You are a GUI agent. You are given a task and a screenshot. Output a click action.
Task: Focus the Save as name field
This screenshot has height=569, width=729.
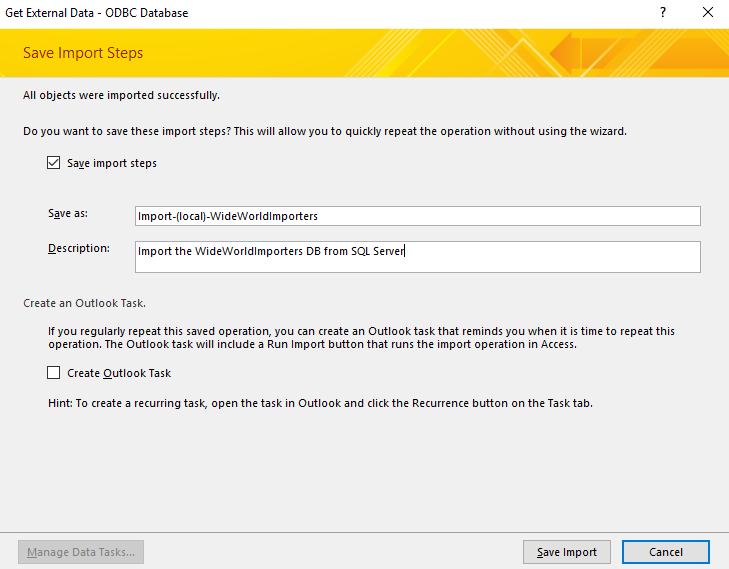pos(417,216)
